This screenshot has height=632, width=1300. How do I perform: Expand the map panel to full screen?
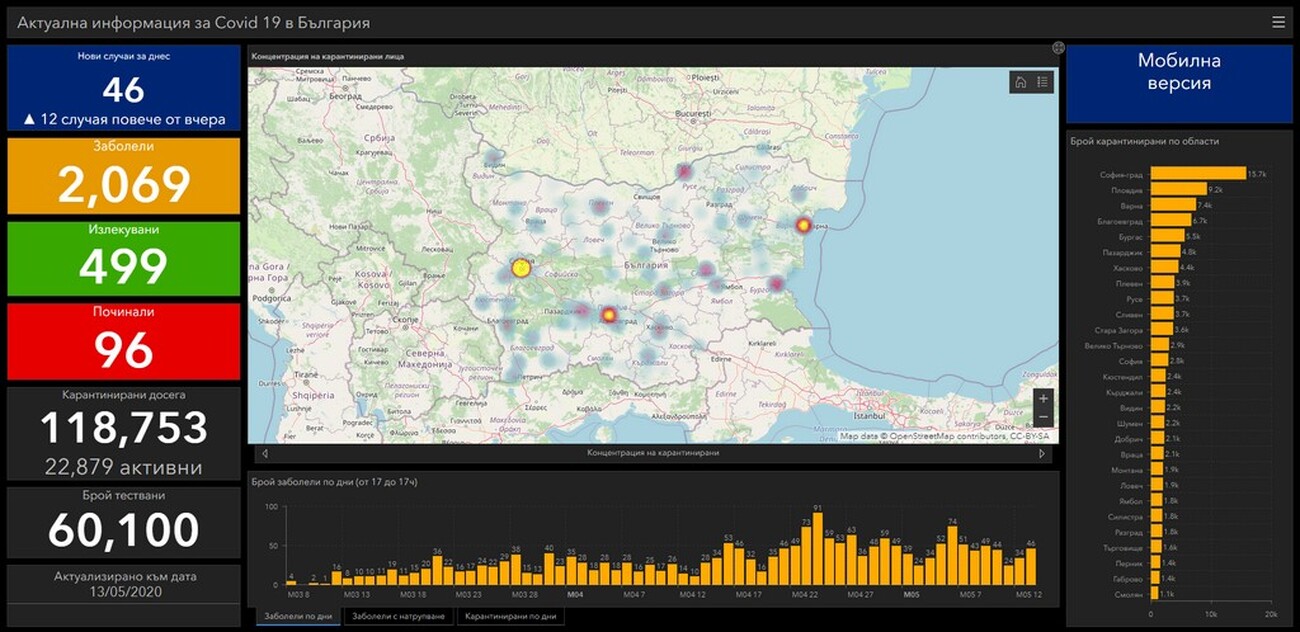pyautogui.click(x=1058, y=48)
